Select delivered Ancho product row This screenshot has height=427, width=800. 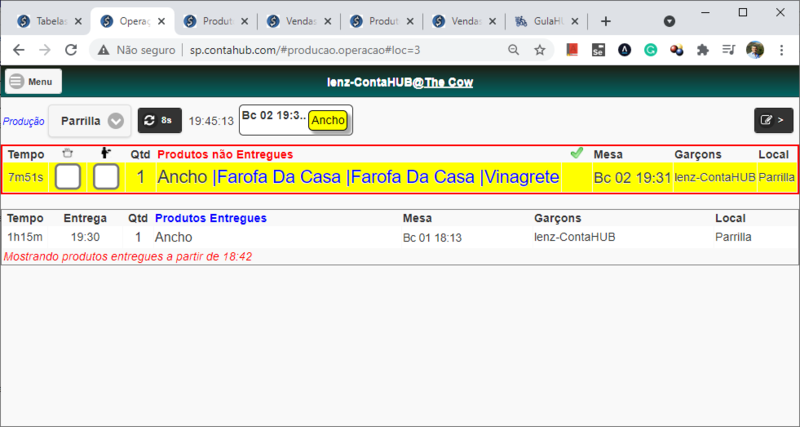pos(399,237)
